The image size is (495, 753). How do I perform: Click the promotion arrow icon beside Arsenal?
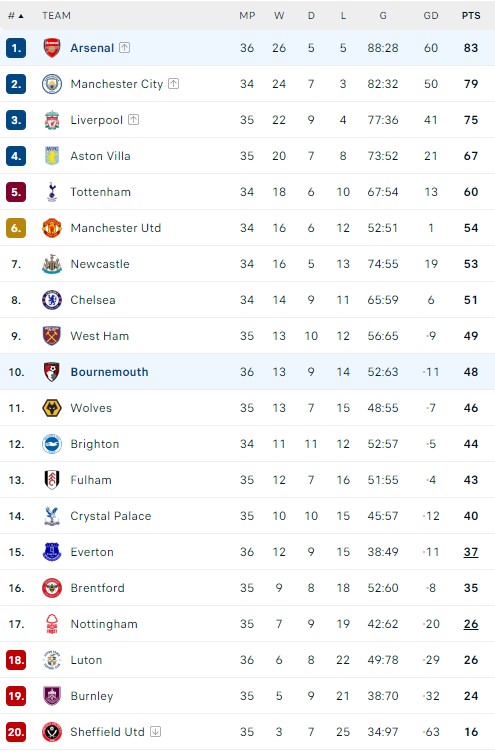[124, 48]
